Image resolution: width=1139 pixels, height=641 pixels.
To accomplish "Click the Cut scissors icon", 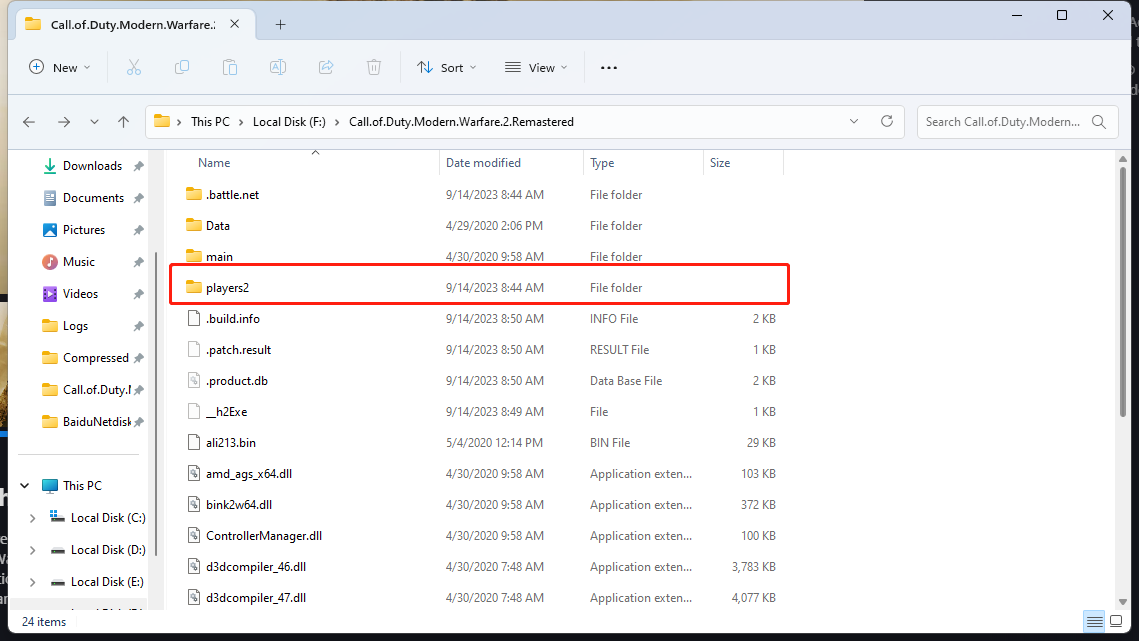I will click(134, 68).
